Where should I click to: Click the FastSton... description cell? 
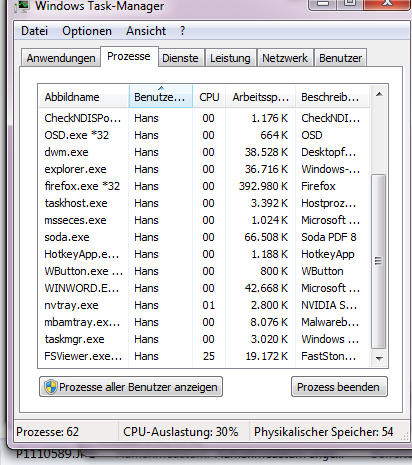[328, 356]
